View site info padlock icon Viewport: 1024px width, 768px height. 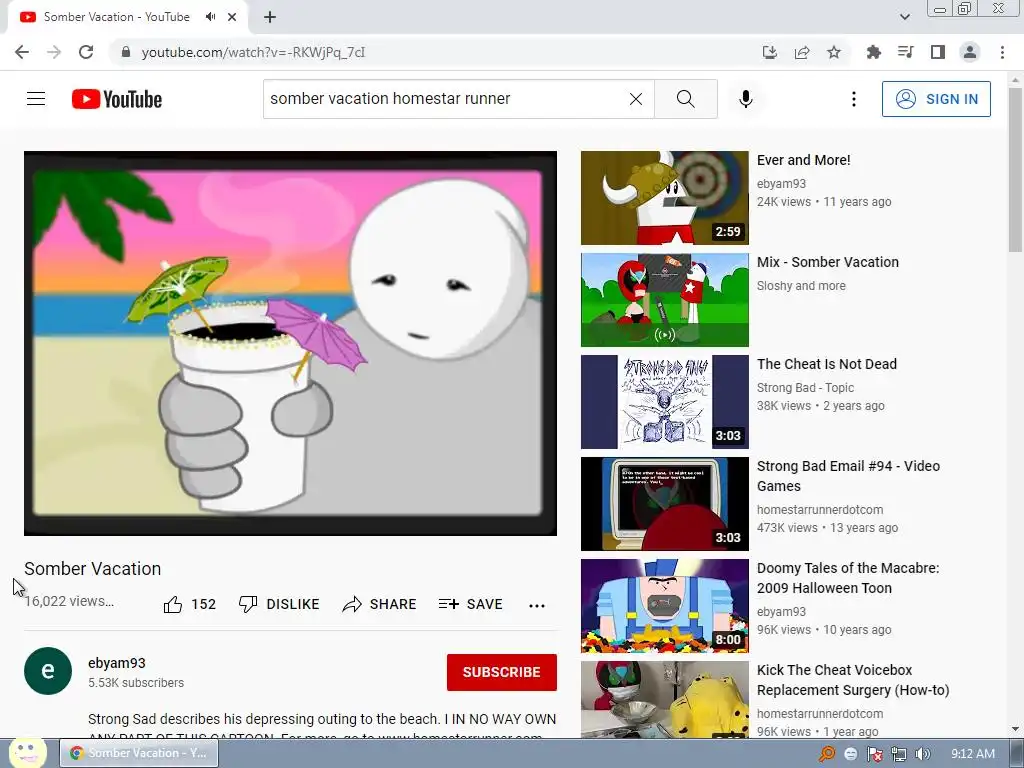[126, 52]
